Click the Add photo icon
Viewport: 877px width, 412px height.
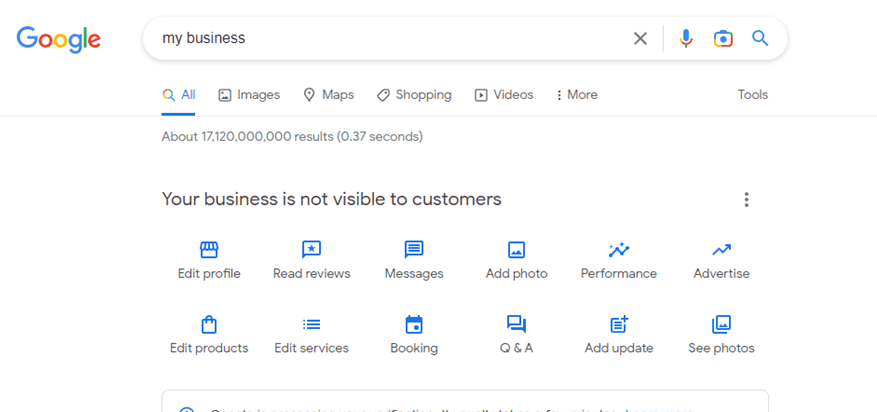pyautogui.click(x=516, y=250)
